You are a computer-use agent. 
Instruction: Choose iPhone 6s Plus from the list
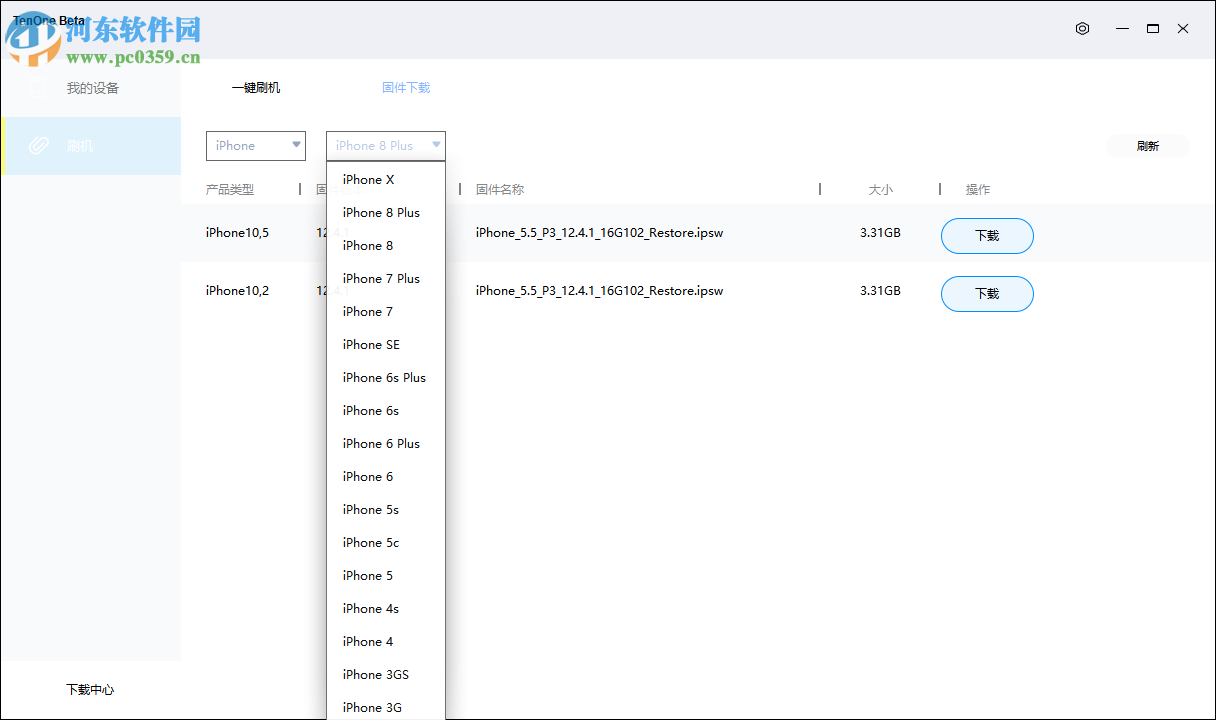[386, 378]
